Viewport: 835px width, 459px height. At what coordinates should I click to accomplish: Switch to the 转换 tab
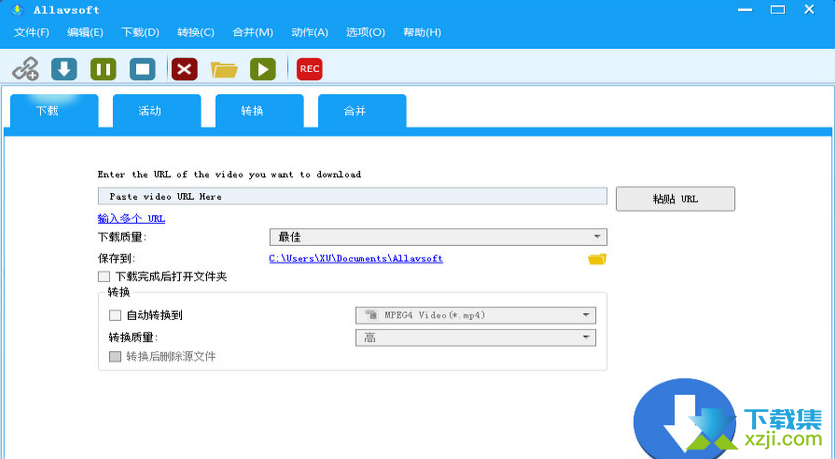[x=259, y=111]
